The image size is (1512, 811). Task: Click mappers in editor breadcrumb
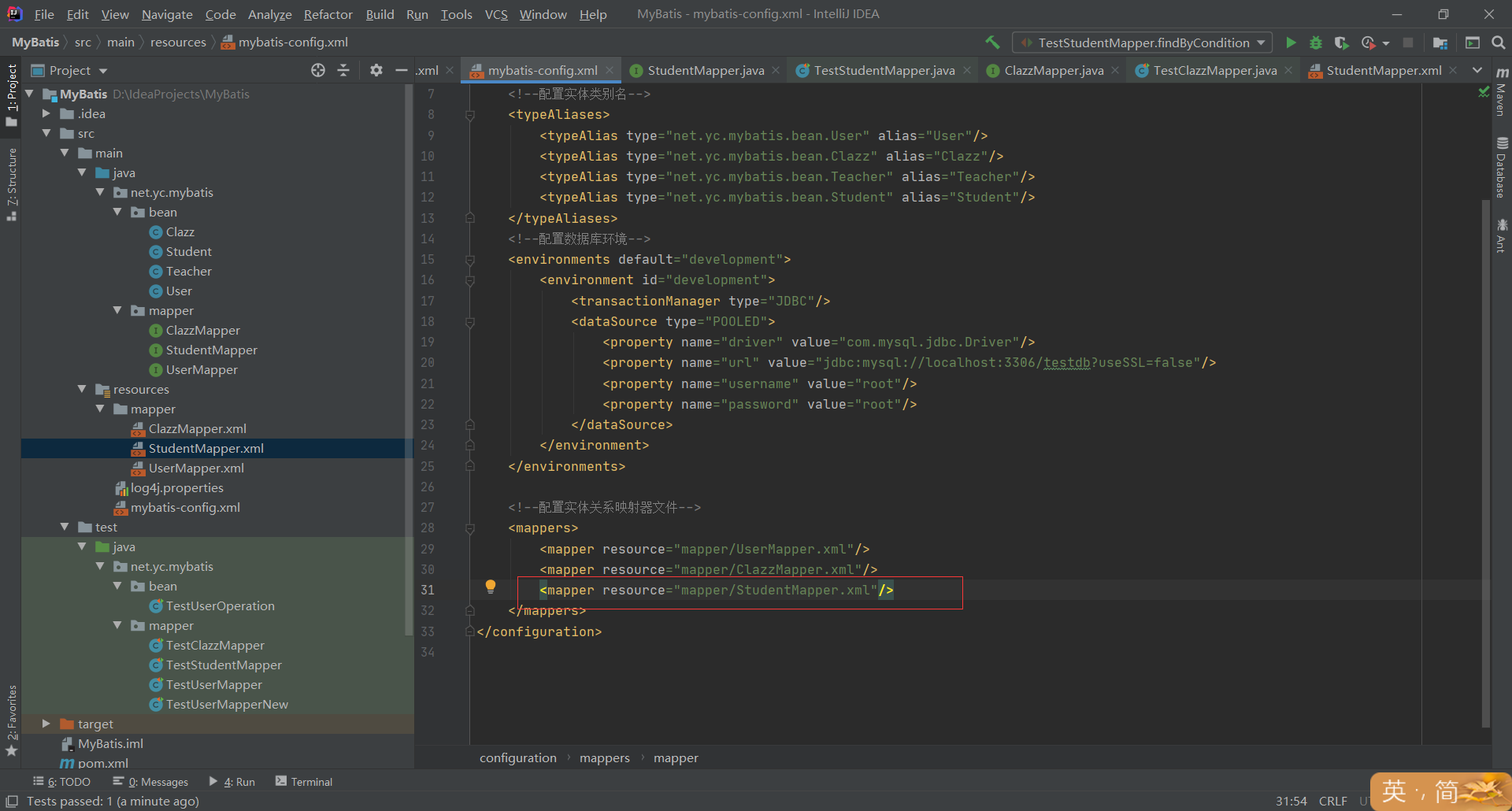point(604,757)
